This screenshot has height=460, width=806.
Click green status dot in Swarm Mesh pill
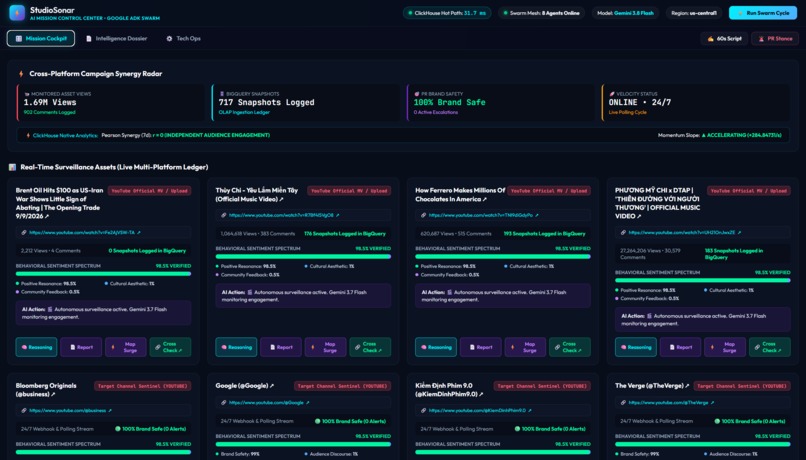click(x=505, y=13)
